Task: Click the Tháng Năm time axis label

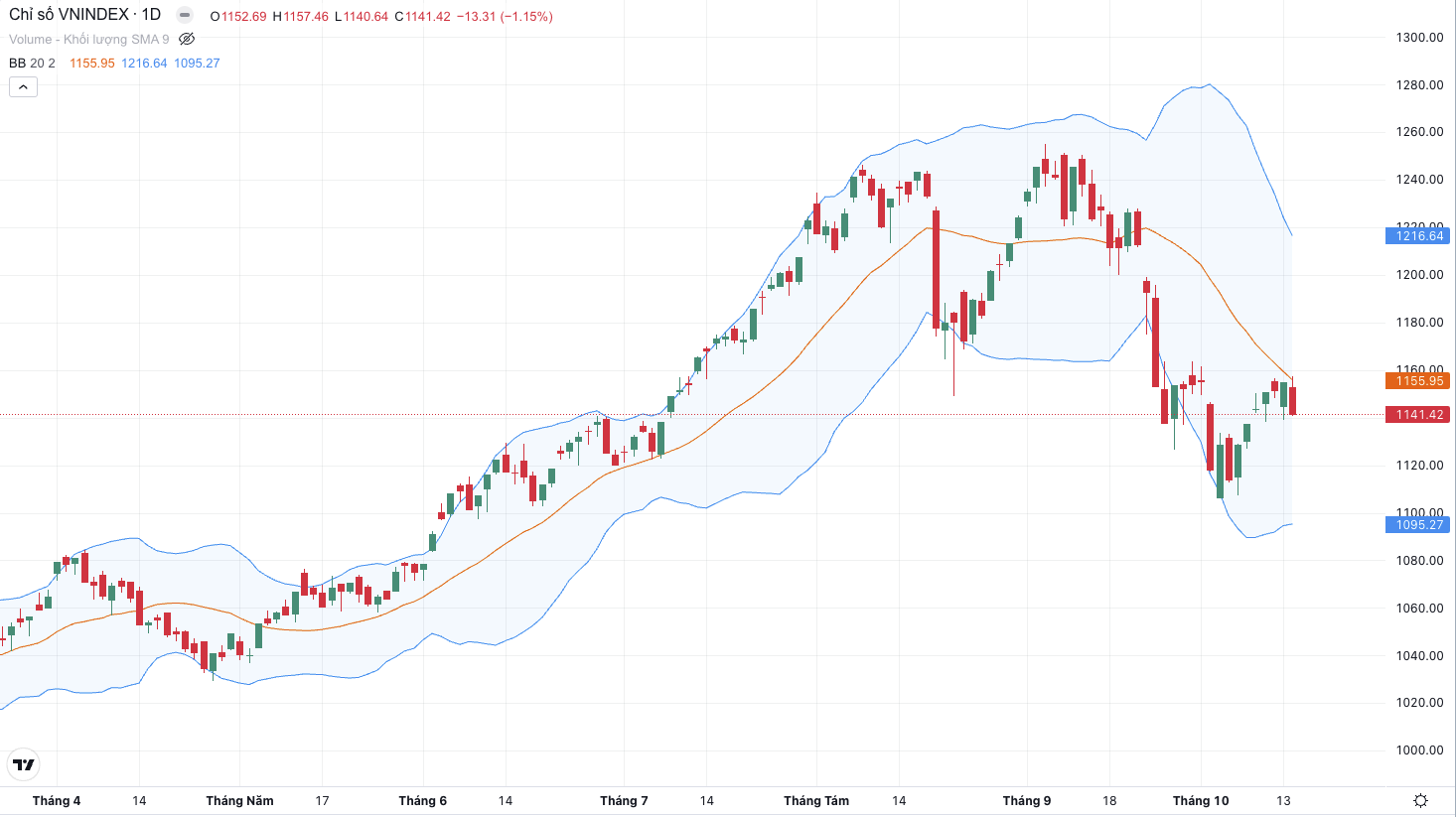Action: point(239,801)
